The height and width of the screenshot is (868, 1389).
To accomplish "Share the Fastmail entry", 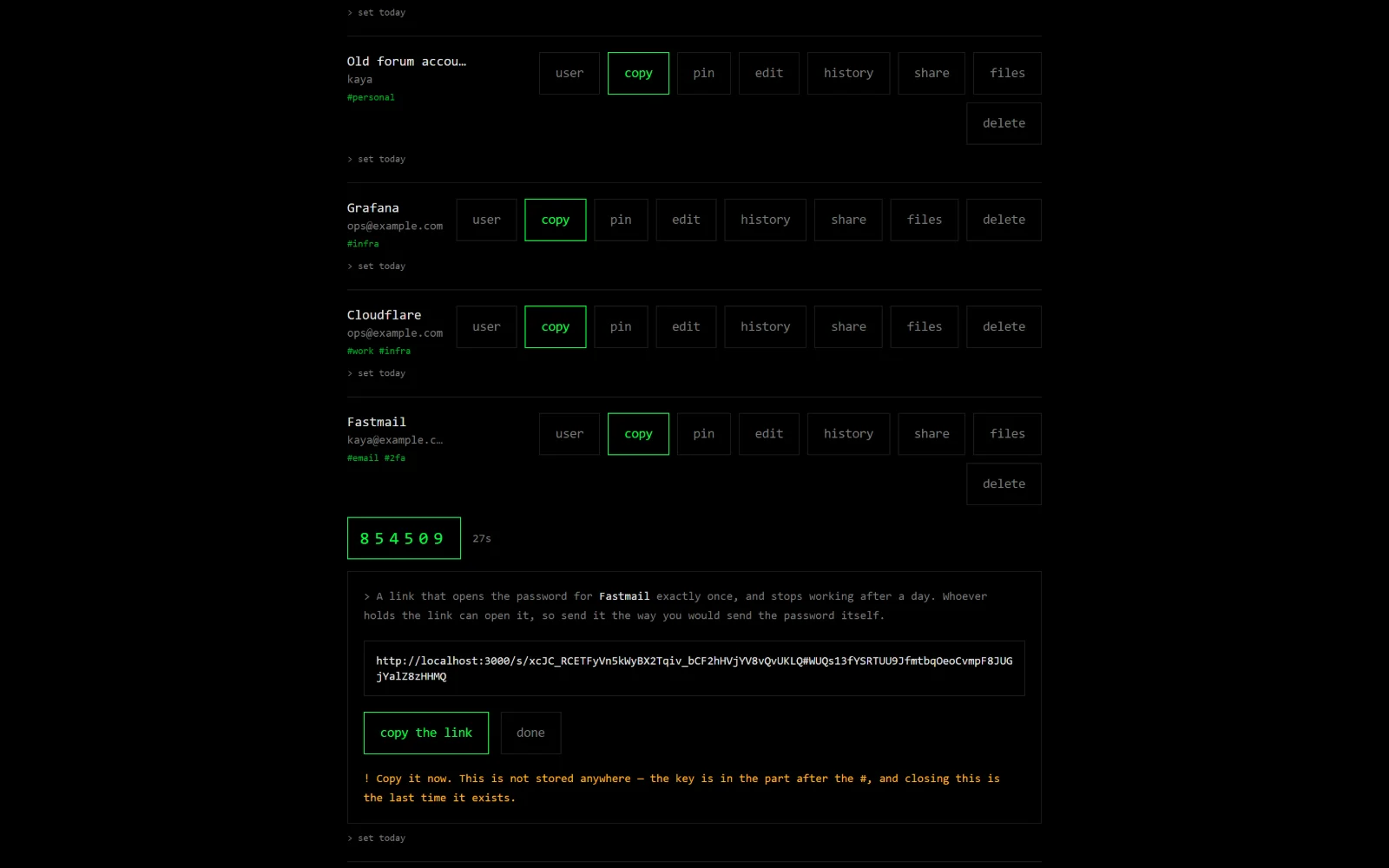I will pos(931,434).
